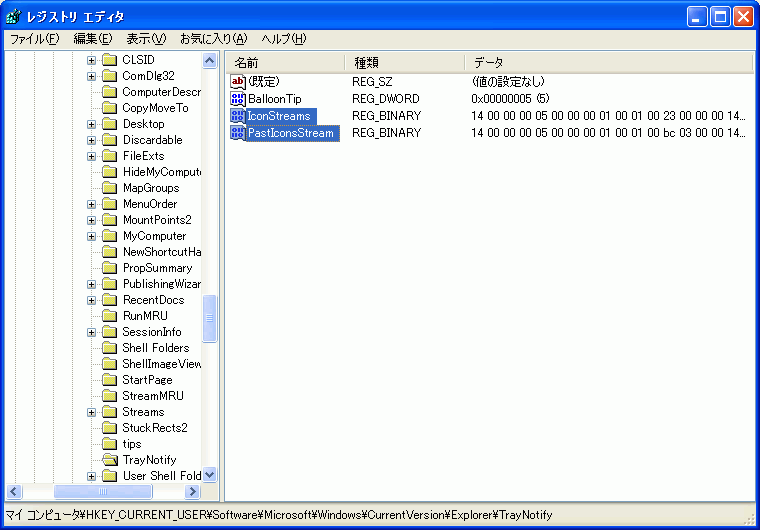The height and width of the screenshot is (530, 760).
Task: Click the FileExts folder icon
Action: pyautogui.click(x=110, y=156)
